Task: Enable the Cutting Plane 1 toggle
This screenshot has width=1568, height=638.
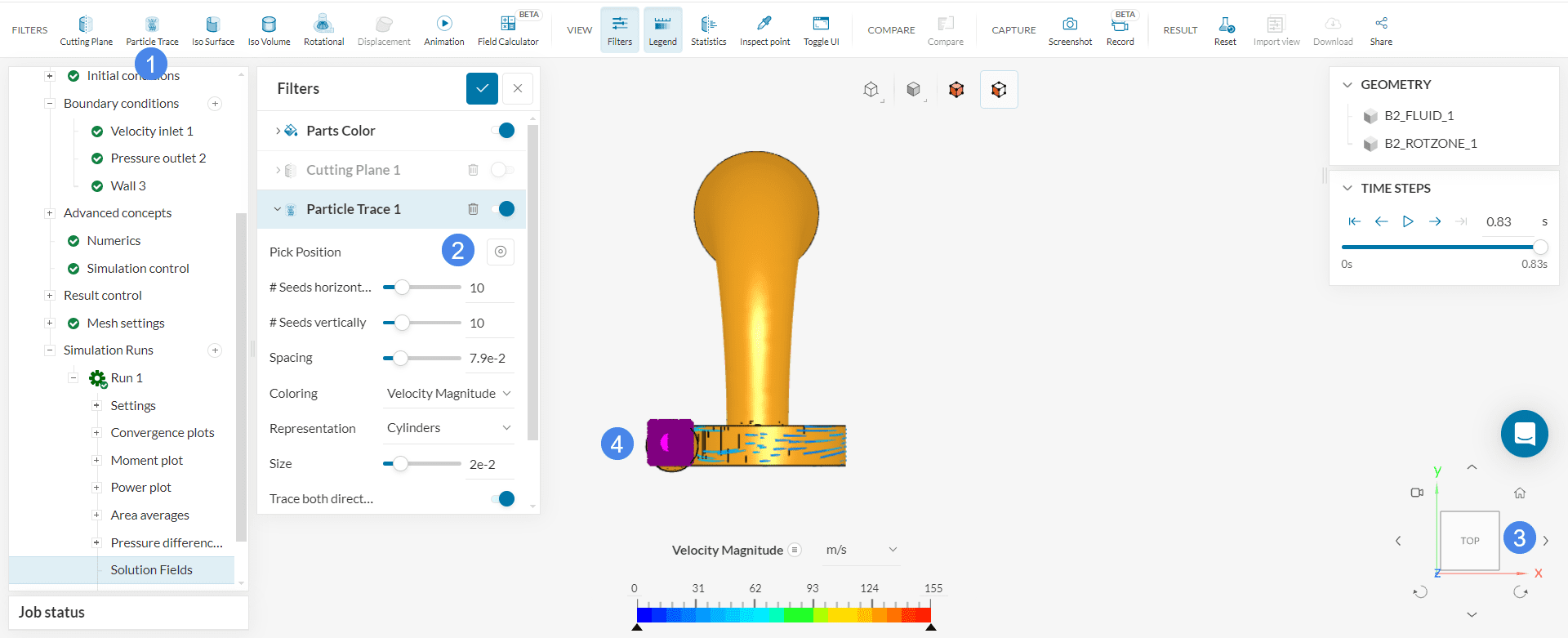Action: (501, 170)
